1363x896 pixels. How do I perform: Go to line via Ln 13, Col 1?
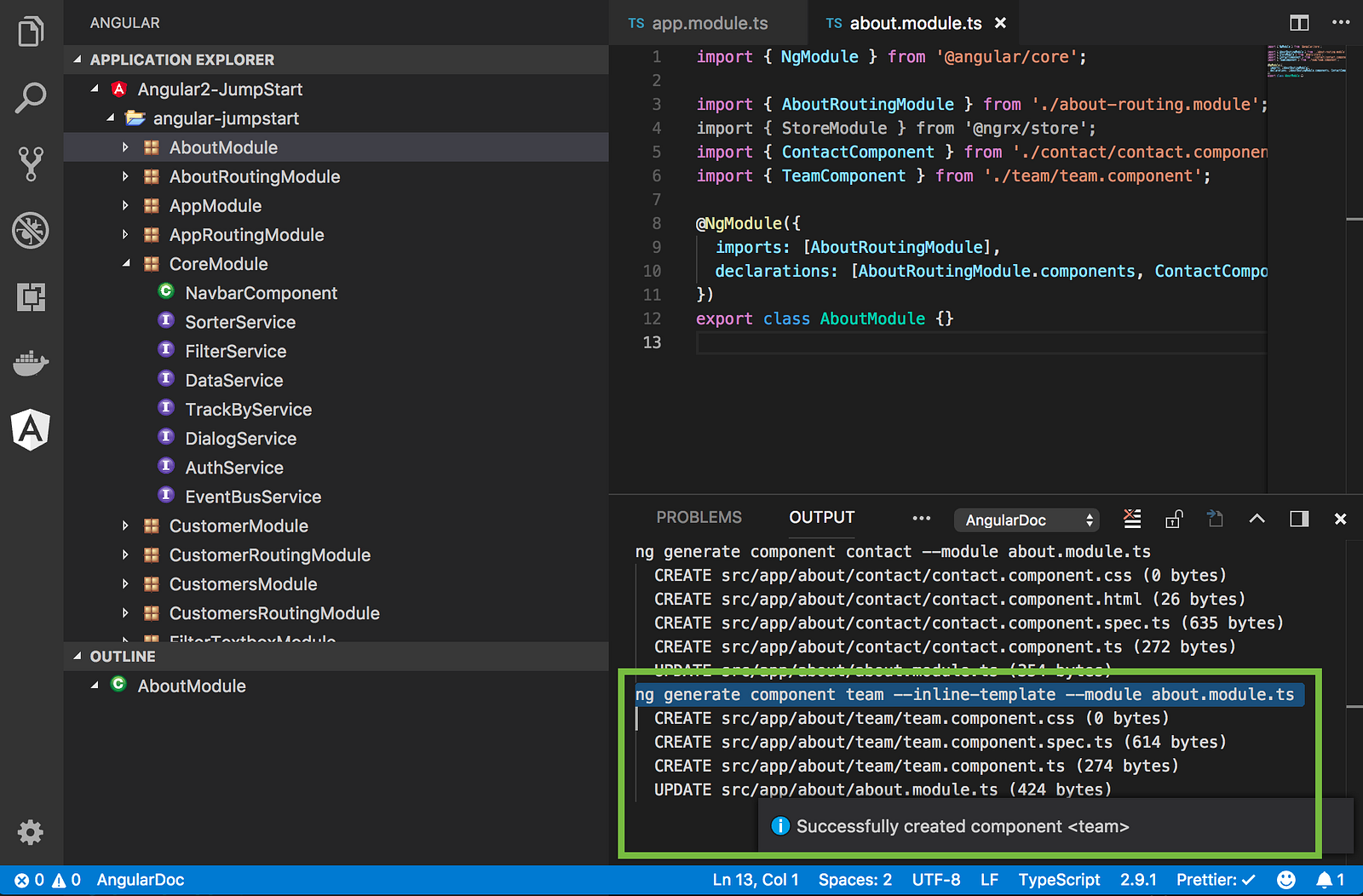(x=756, y=880)
